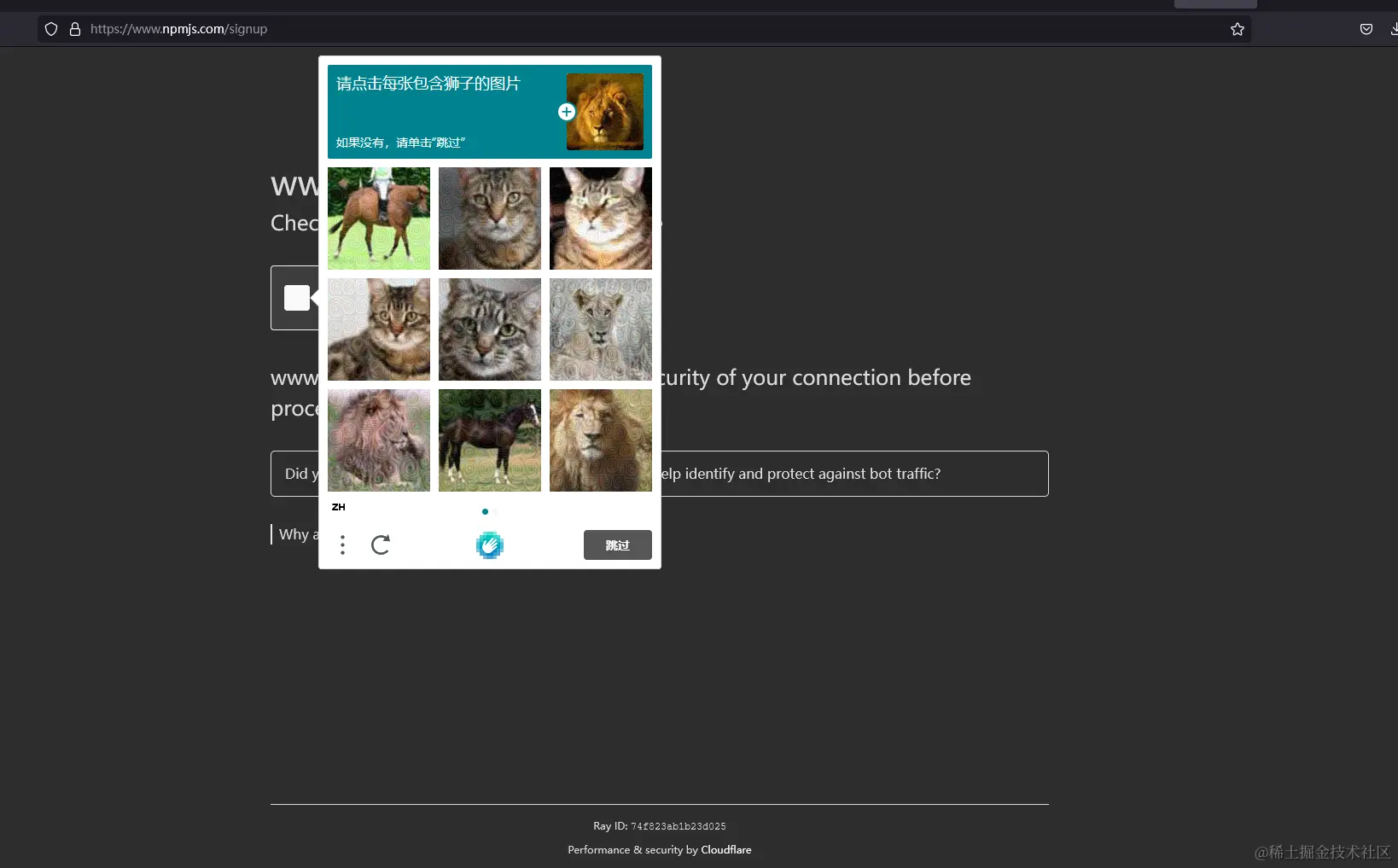Enlarge the lion example image plus icon

pyautogui.click(x=567, y=112)
